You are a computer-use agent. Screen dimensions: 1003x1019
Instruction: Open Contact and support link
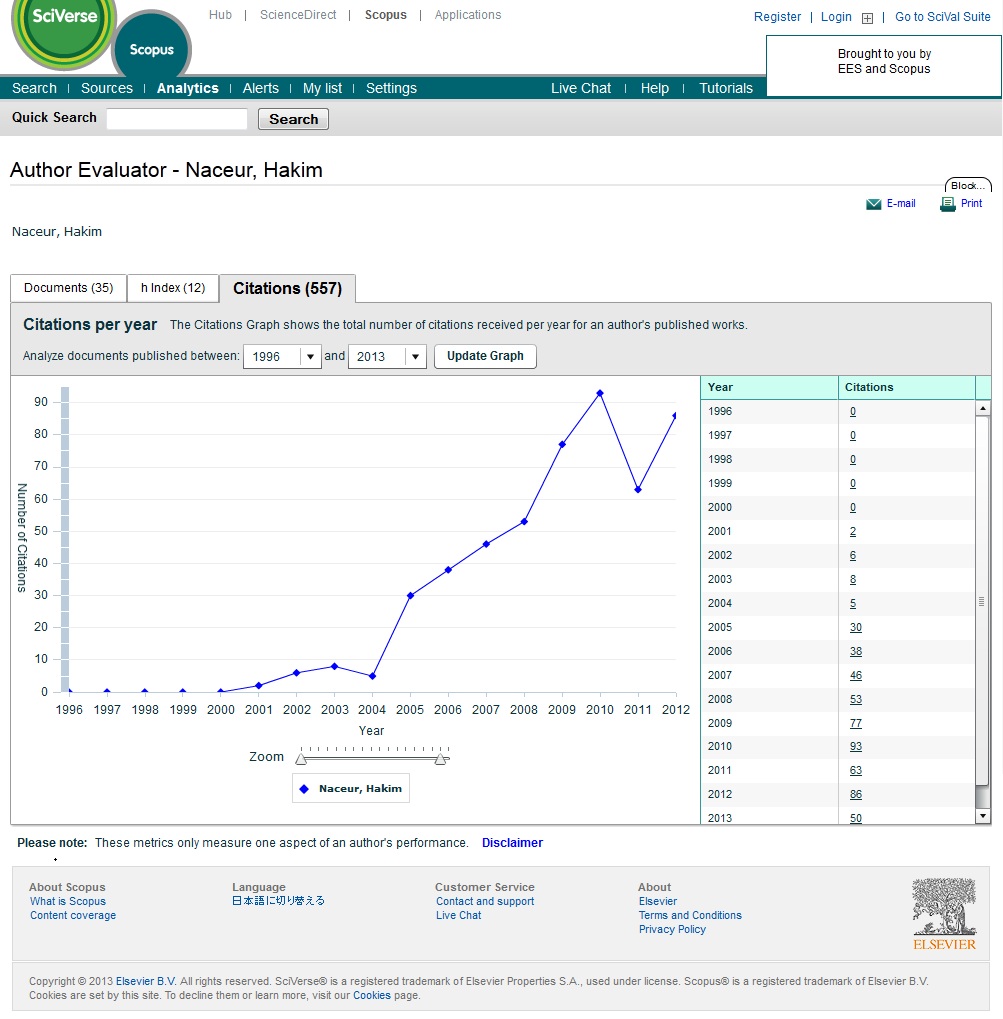485,901
